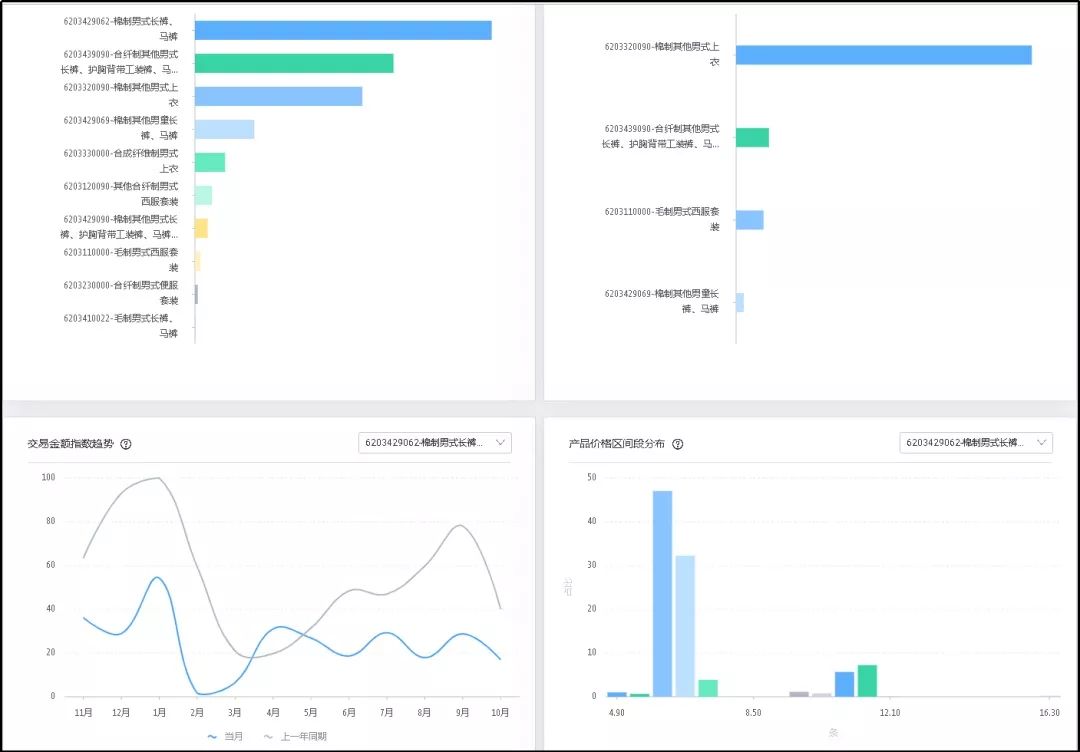
Task: Click the 交易金额指数趋势 panel title
Action: click(71, 444)
